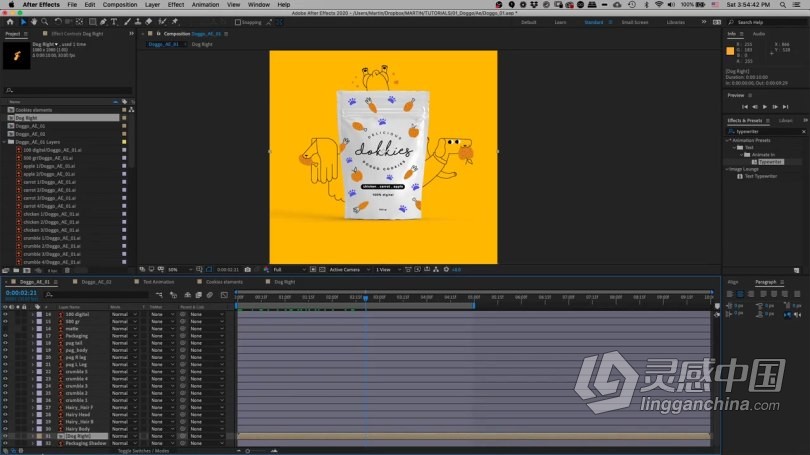
Task: Click the flowchart icon in viewer footer
Action: click(x=436, y=270)
